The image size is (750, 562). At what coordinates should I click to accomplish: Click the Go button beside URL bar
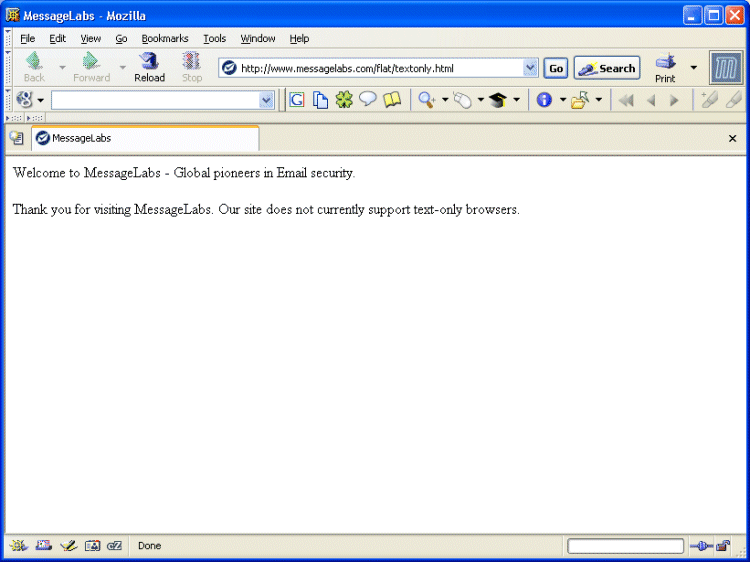(556, 68)
